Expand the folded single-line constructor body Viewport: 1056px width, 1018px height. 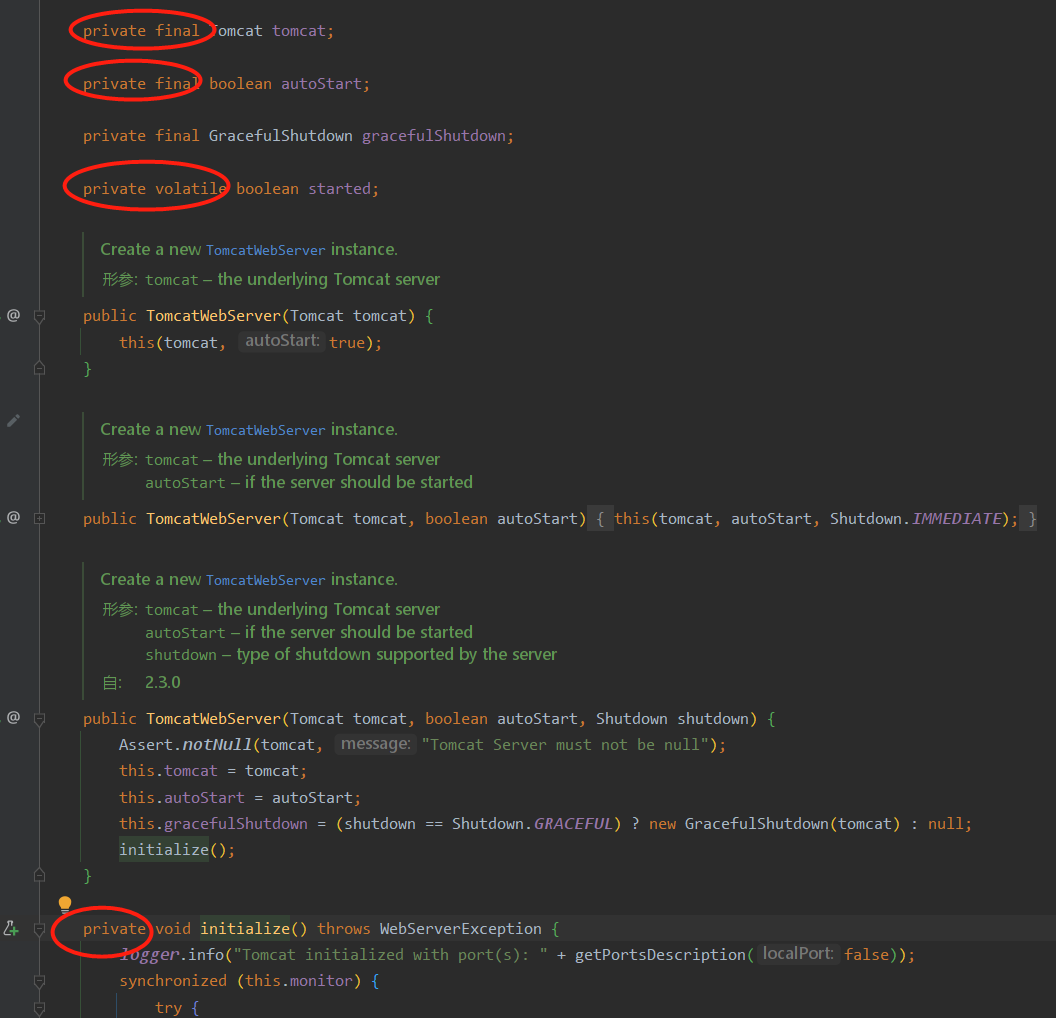tap(39, 518)
